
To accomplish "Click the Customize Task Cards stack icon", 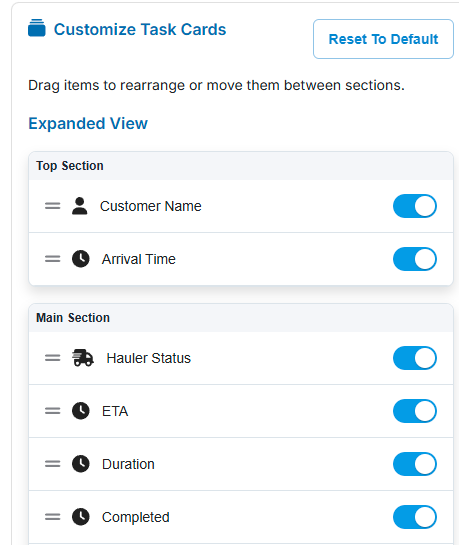I will pos(36,28).
